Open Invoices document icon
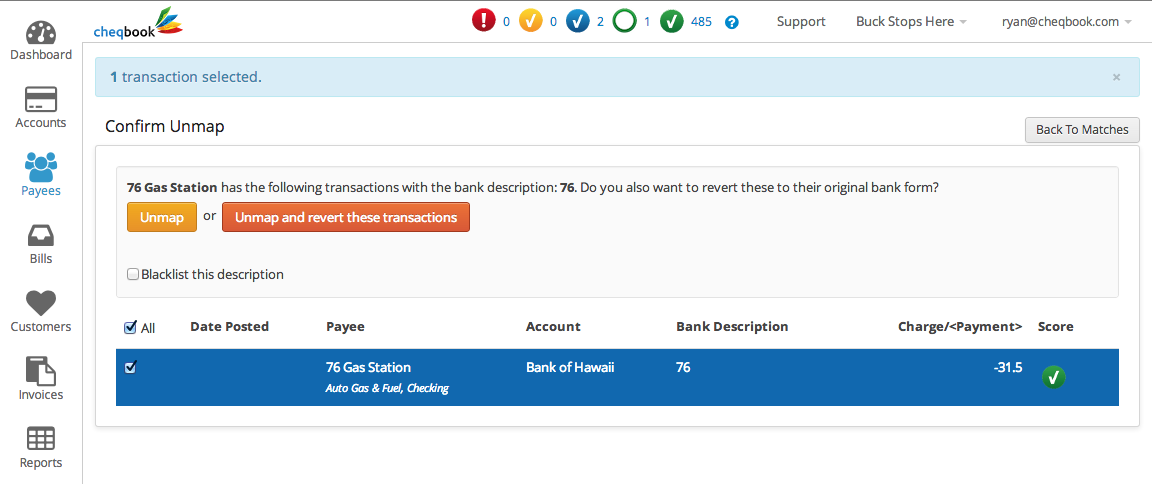The width and height of the screenshot is (1152, 484). [41, 371]
